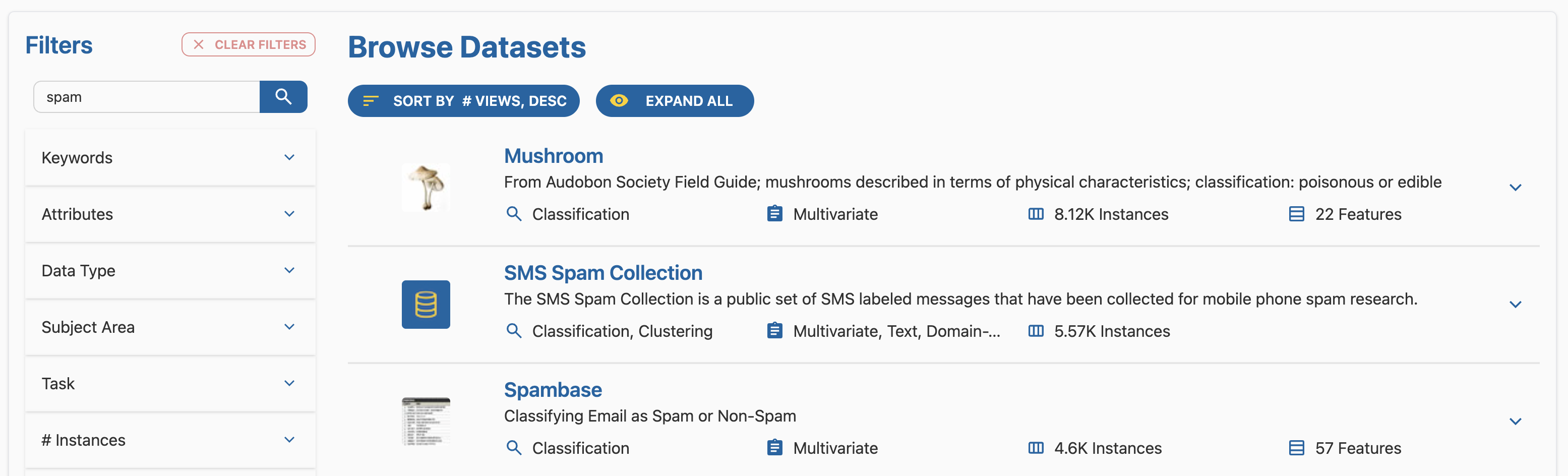The image size is (1568, 476).
Task: Open the Sort By # Views dropdown
Action: coord(463,101)
